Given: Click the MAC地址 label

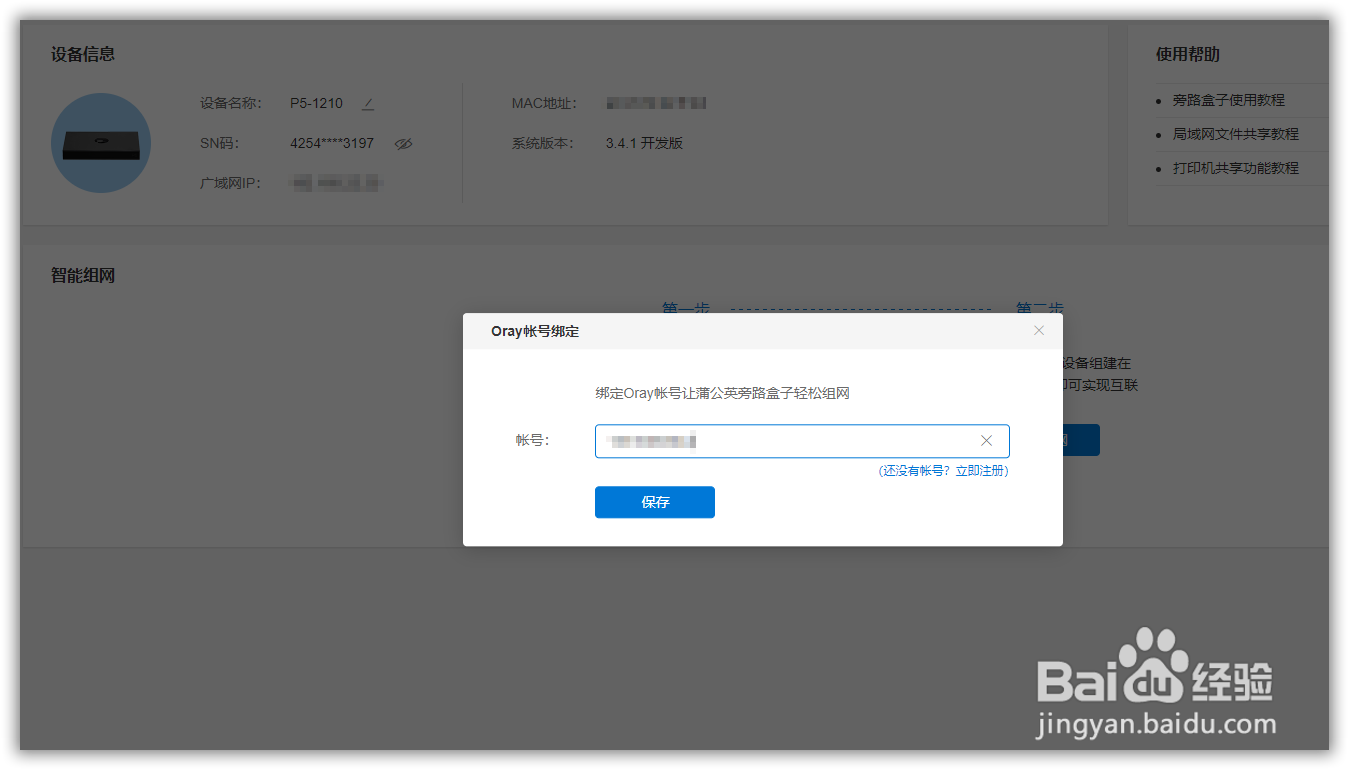Looking at the screenshot, I should 543,103.
